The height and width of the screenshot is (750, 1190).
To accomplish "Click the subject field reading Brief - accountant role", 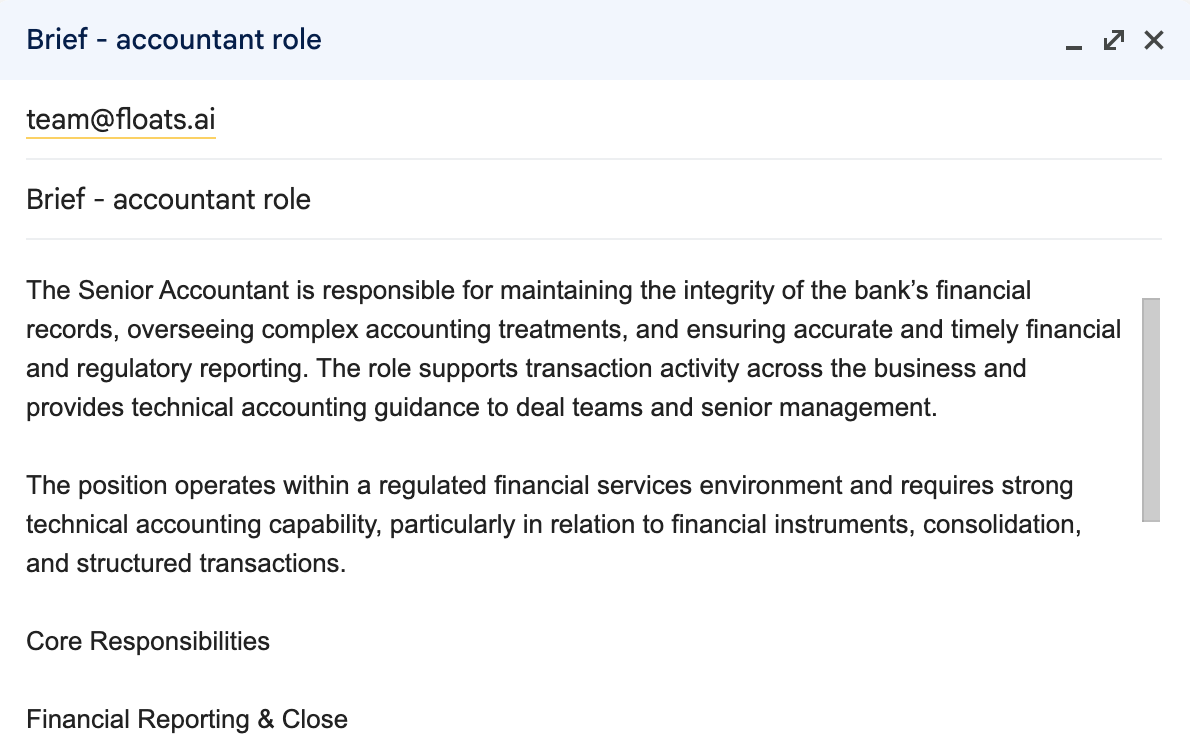I will [169, 200].
